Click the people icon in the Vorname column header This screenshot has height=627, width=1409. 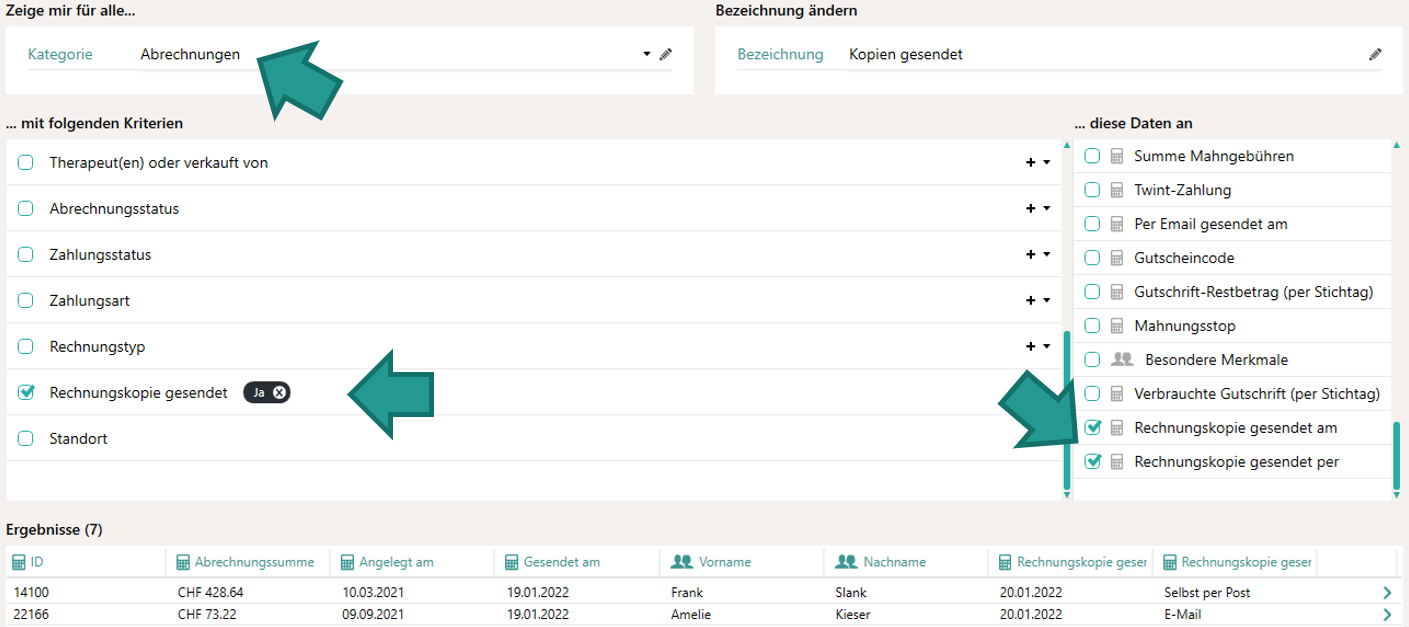tap(681, 561)
